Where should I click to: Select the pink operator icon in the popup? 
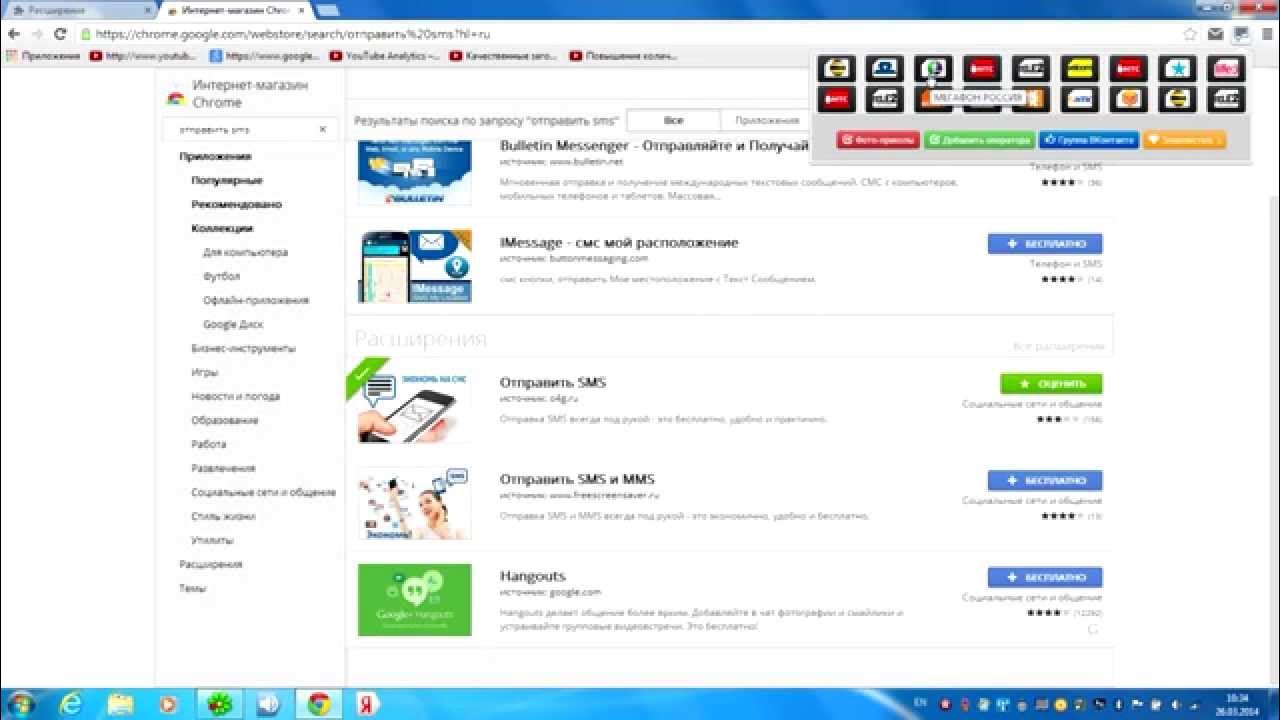click(1227, 69)
